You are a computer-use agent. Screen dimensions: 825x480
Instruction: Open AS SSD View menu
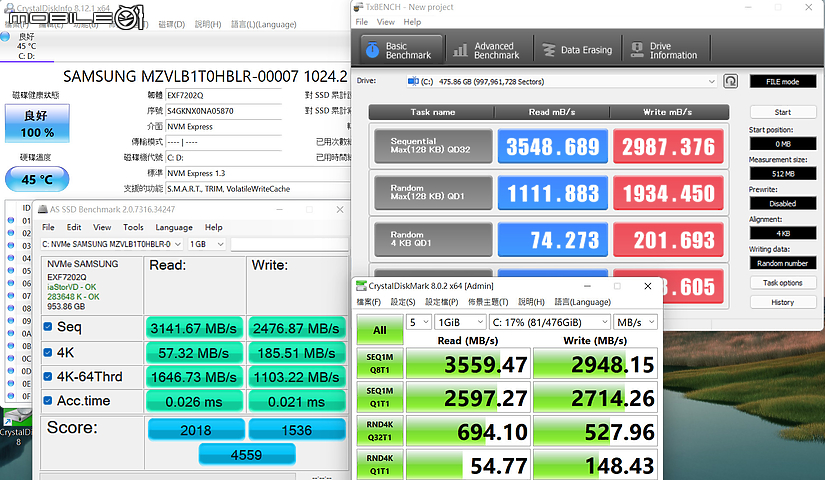click(x=102, y=227)
